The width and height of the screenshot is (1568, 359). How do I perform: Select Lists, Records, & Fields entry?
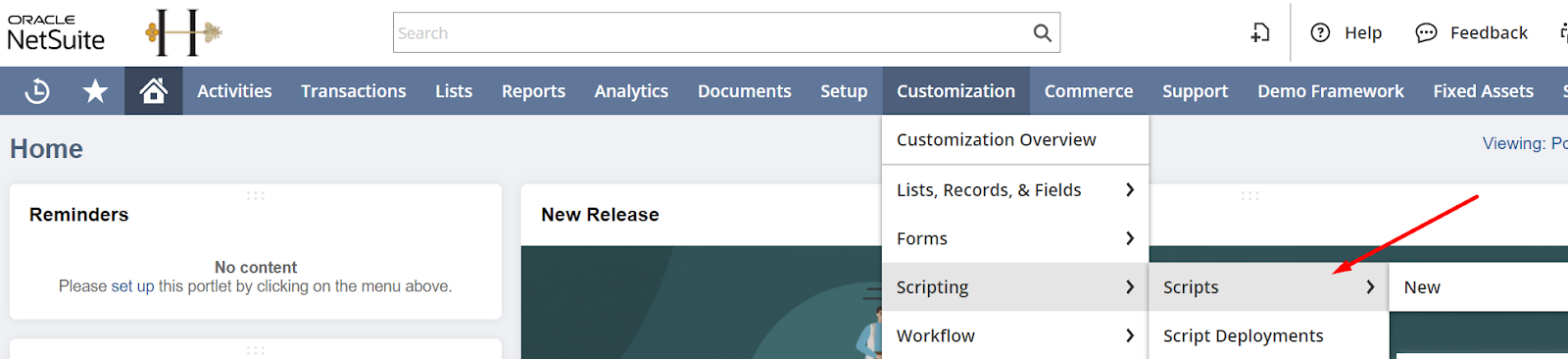(1015, 190)
